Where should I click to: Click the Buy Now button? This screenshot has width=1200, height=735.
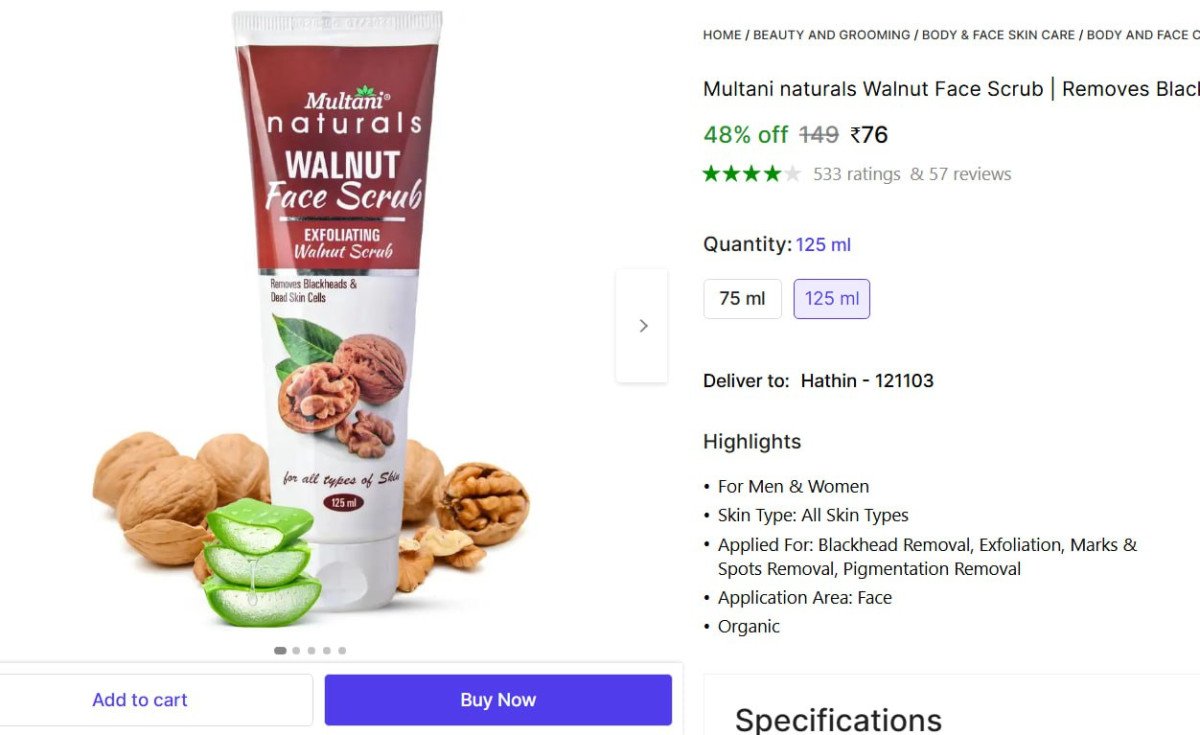click(498, 700)
